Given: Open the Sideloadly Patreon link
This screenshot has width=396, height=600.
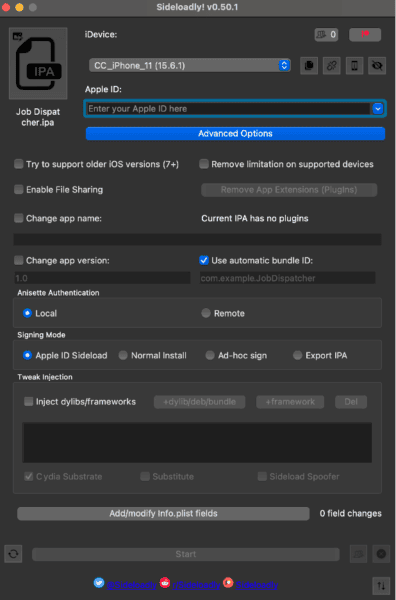Looking at the screenshot, I should [x=257, y=585].
